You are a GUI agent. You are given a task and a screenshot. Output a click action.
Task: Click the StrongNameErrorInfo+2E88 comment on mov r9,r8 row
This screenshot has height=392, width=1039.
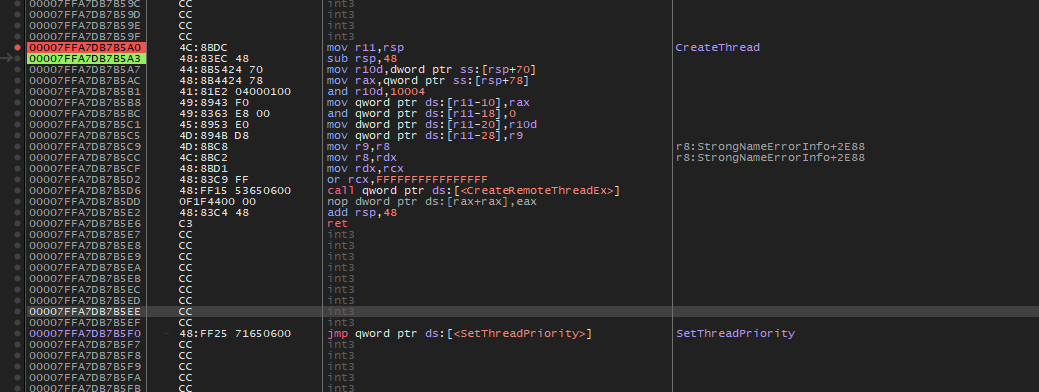[770, 146]
